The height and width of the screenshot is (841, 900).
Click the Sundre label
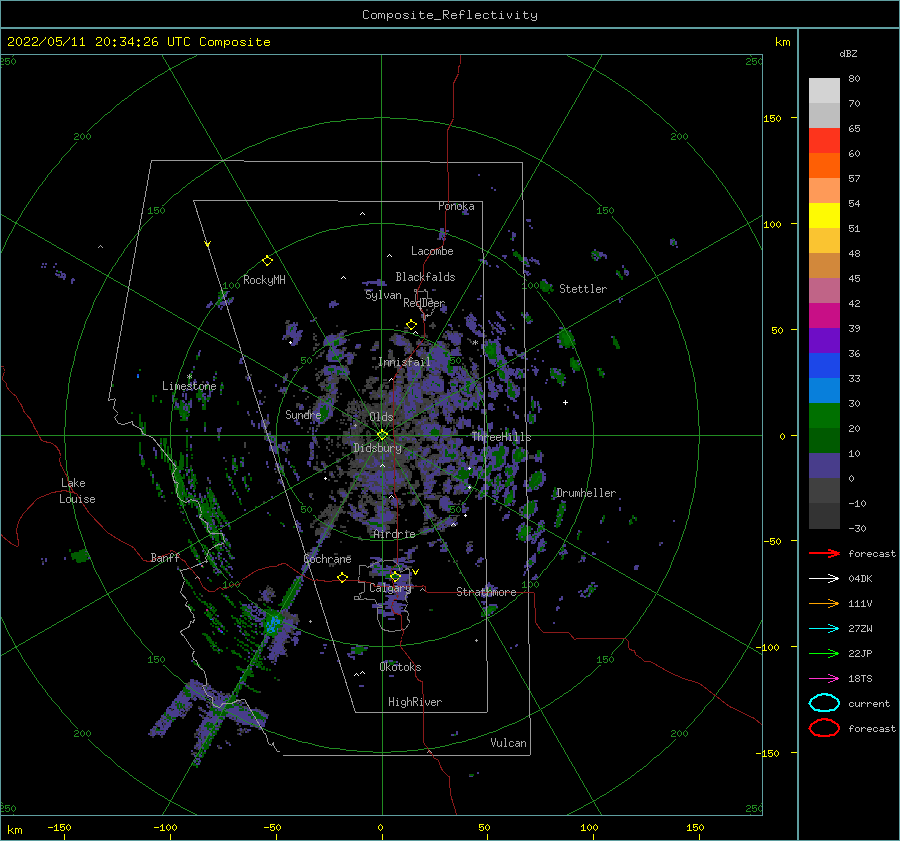pos(303,415)
